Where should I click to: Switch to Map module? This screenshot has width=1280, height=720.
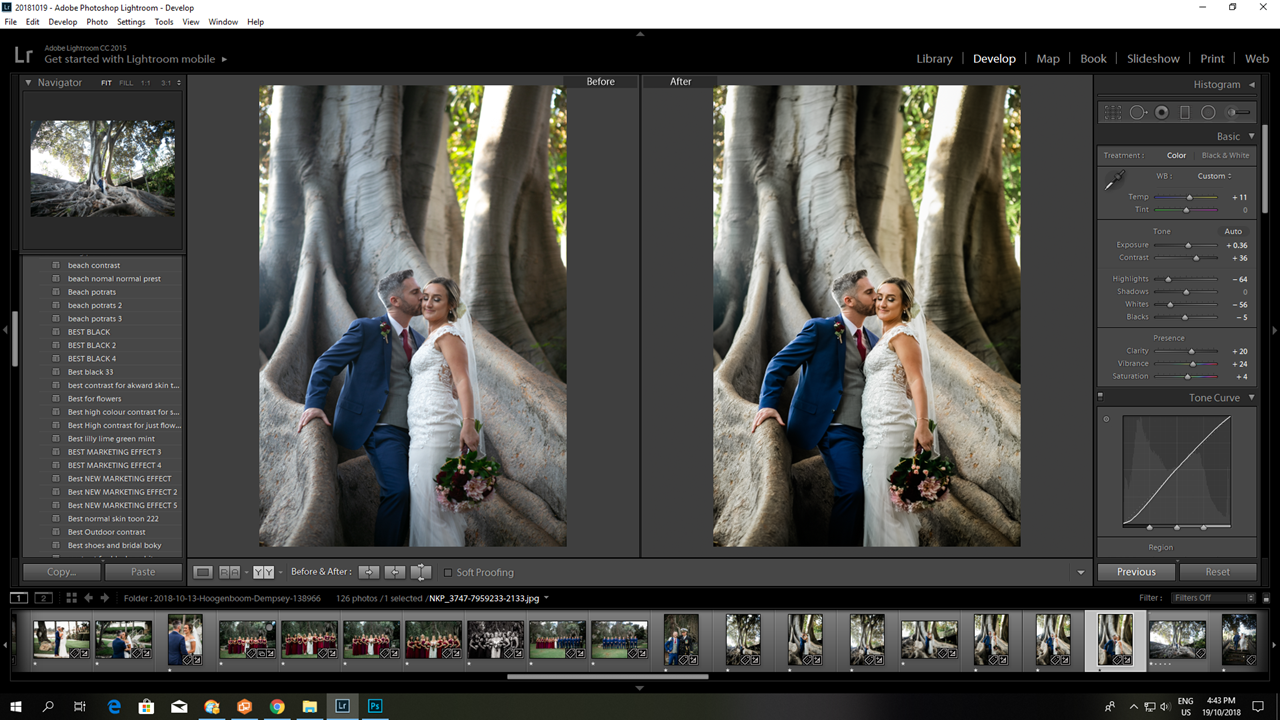1048,59
